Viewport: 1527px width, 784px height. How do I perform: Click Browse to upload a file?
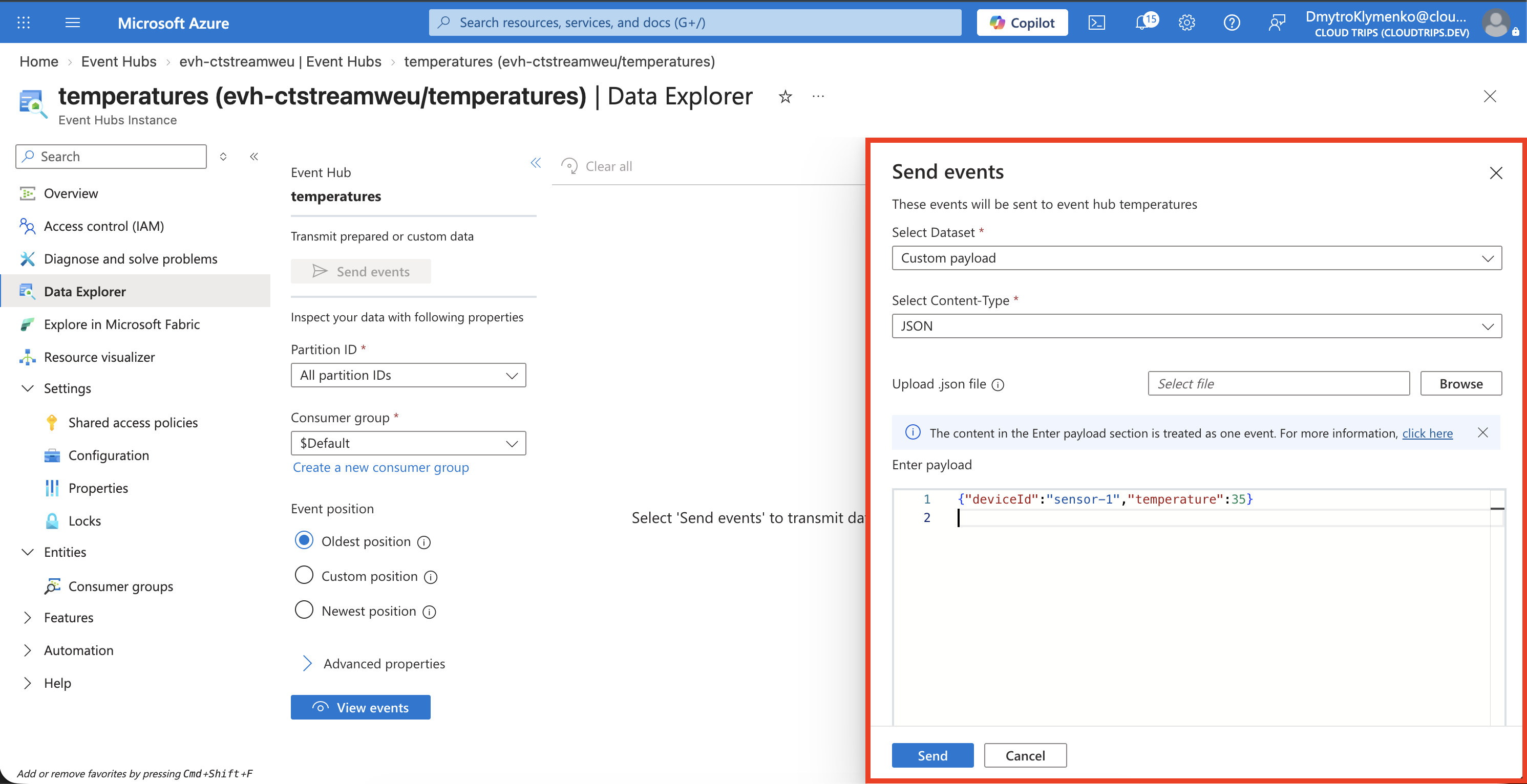point(1460,384)
